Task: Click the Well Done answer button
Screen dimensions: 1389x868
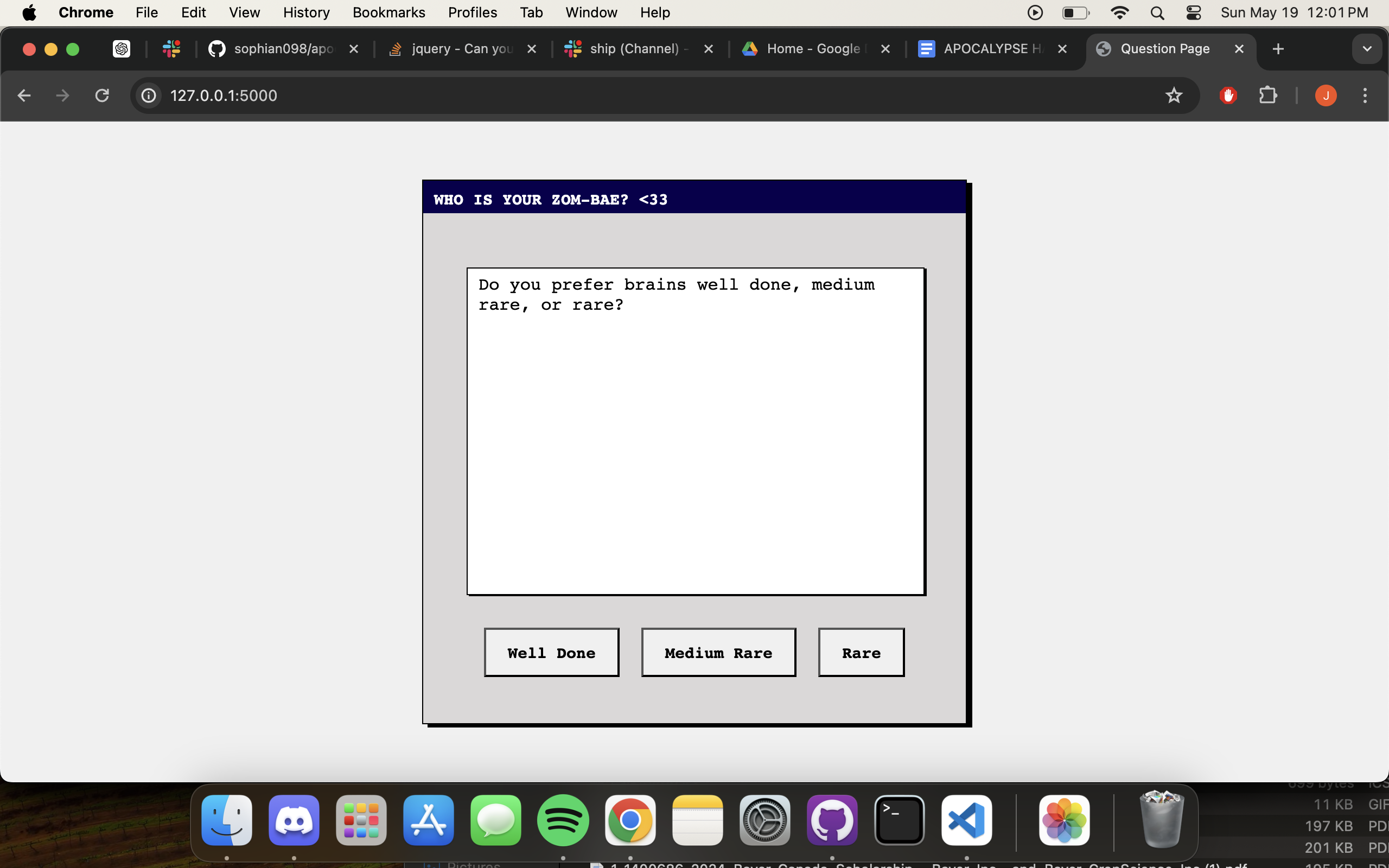Action: coord(551,653)
